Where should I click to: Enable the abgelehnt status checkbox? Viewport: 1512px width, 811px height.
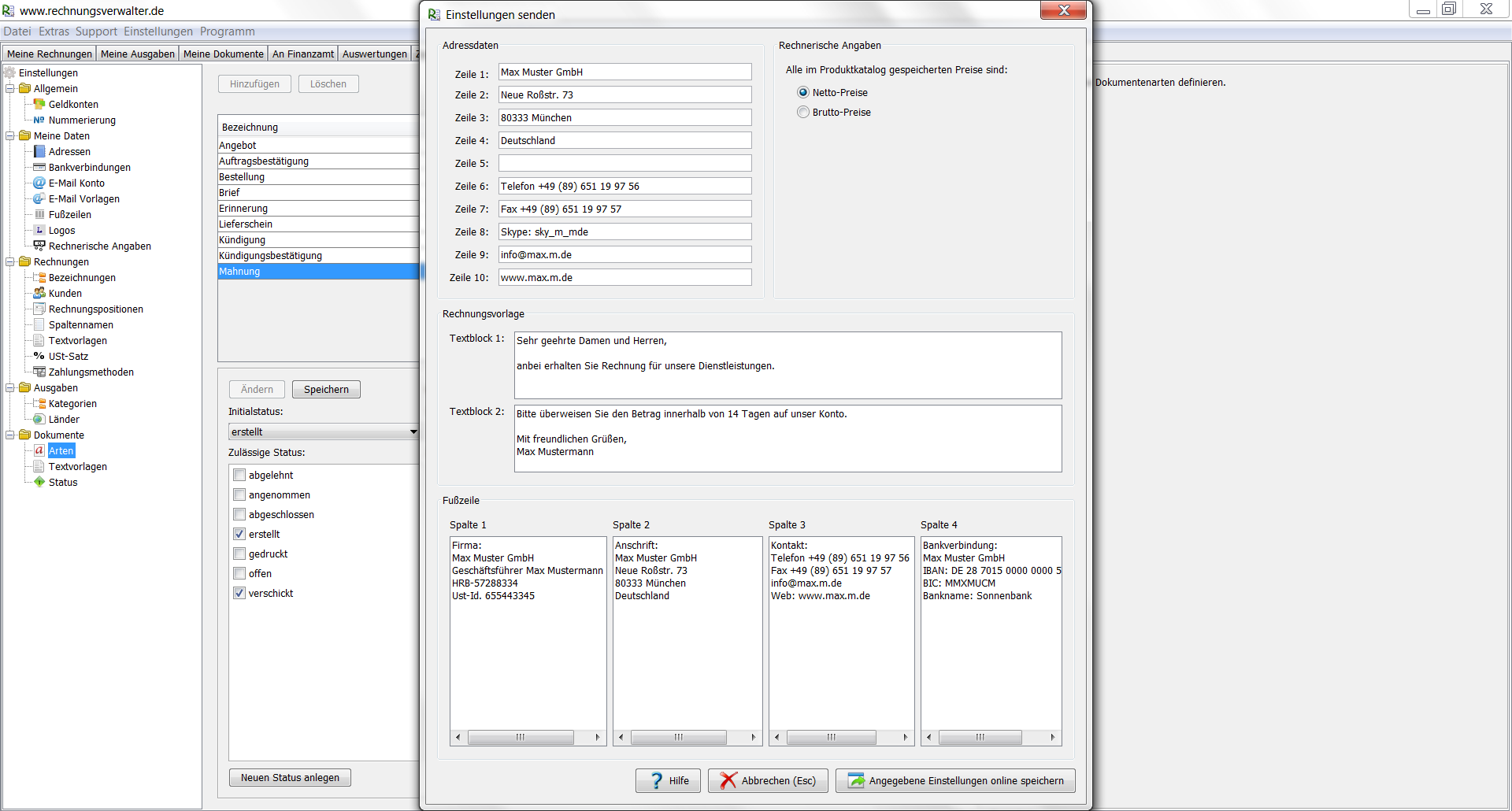tap(239, 475)
